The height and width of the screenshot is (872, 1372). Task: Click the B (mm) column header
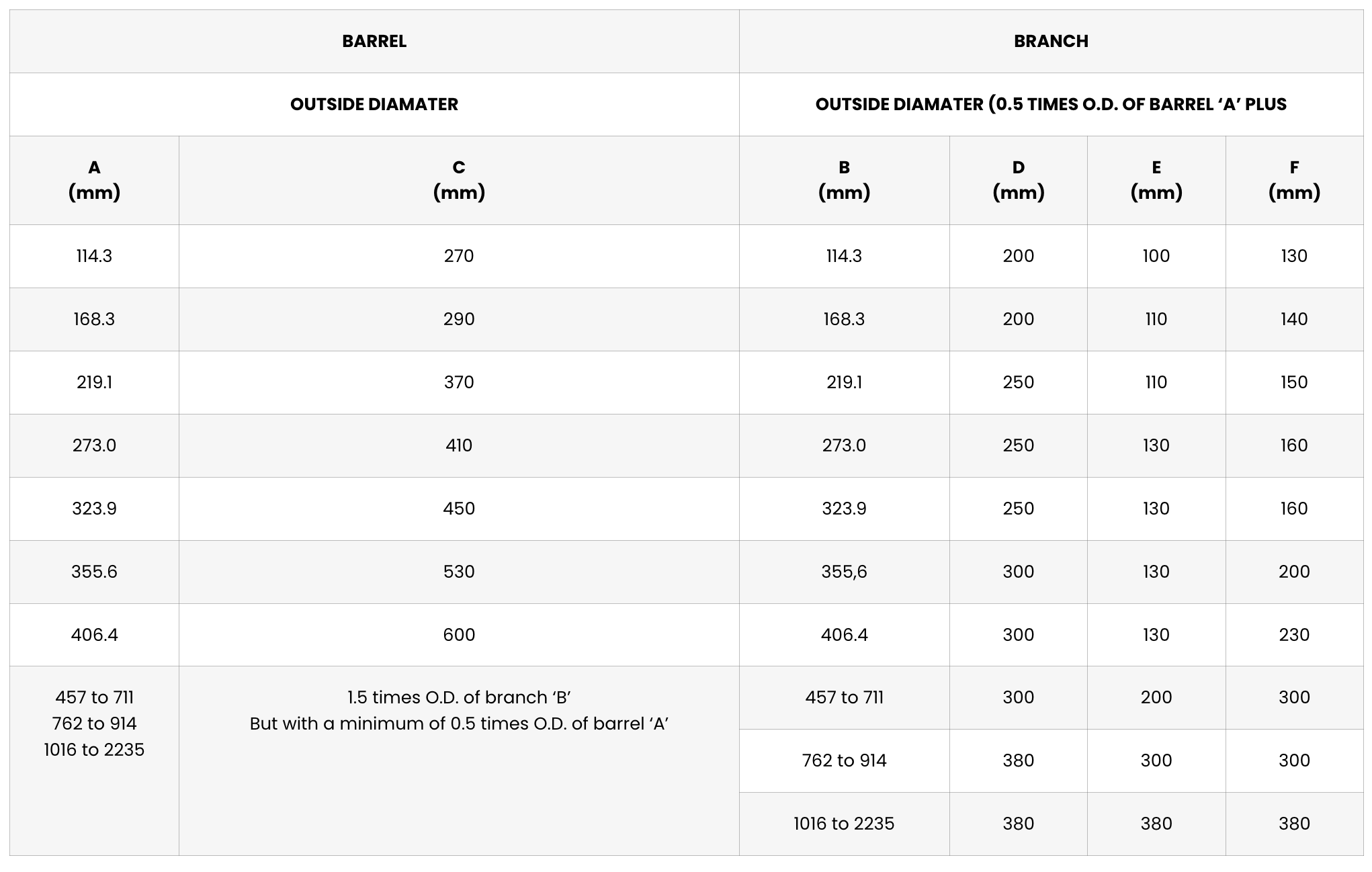coord(844,180)
